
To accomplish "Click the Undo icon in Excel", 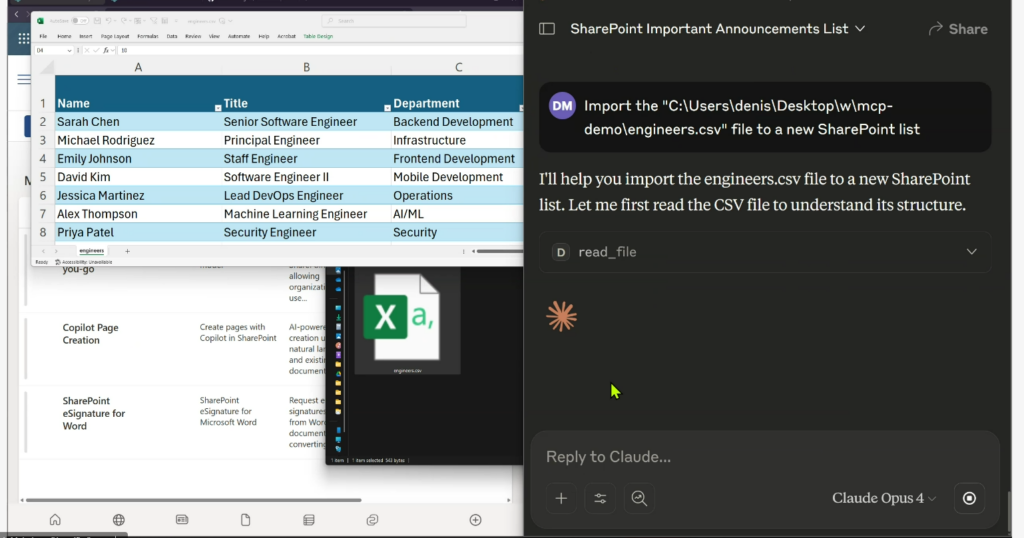I will click(109, 21).
